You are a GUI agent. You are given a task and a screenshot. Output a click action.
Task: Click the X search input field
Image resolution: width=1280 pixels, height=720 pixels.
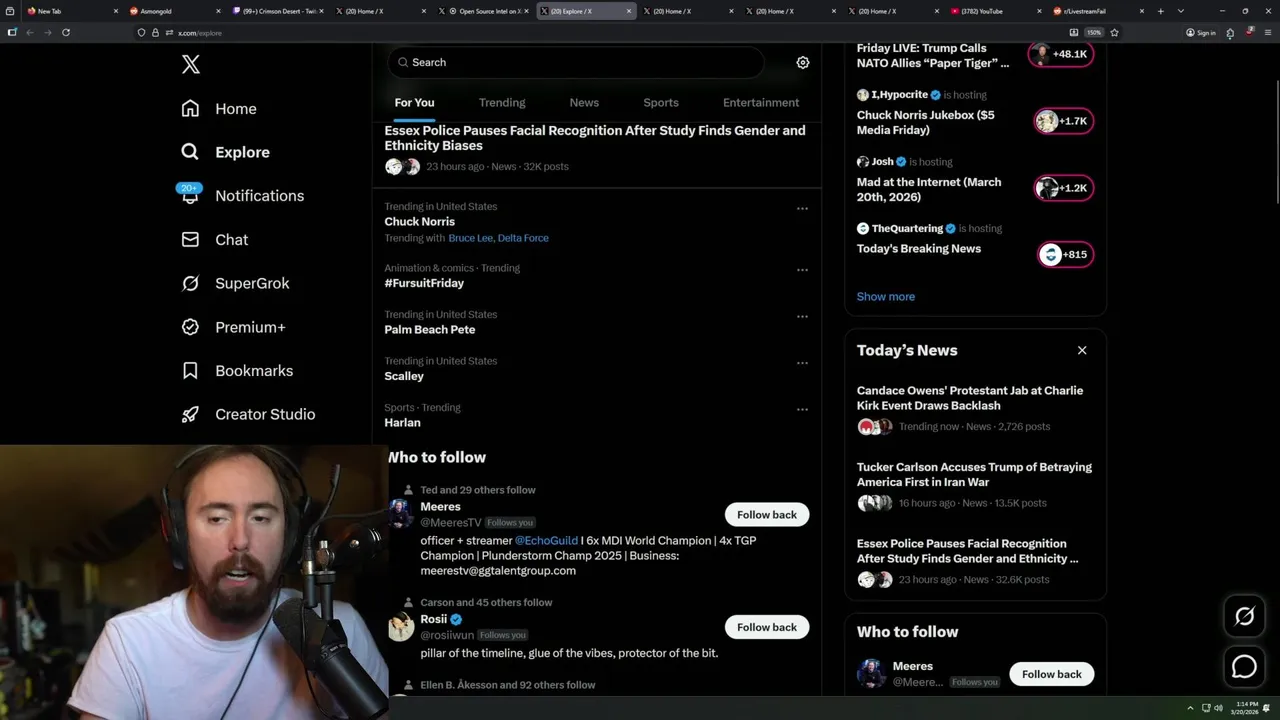(576, 62)
